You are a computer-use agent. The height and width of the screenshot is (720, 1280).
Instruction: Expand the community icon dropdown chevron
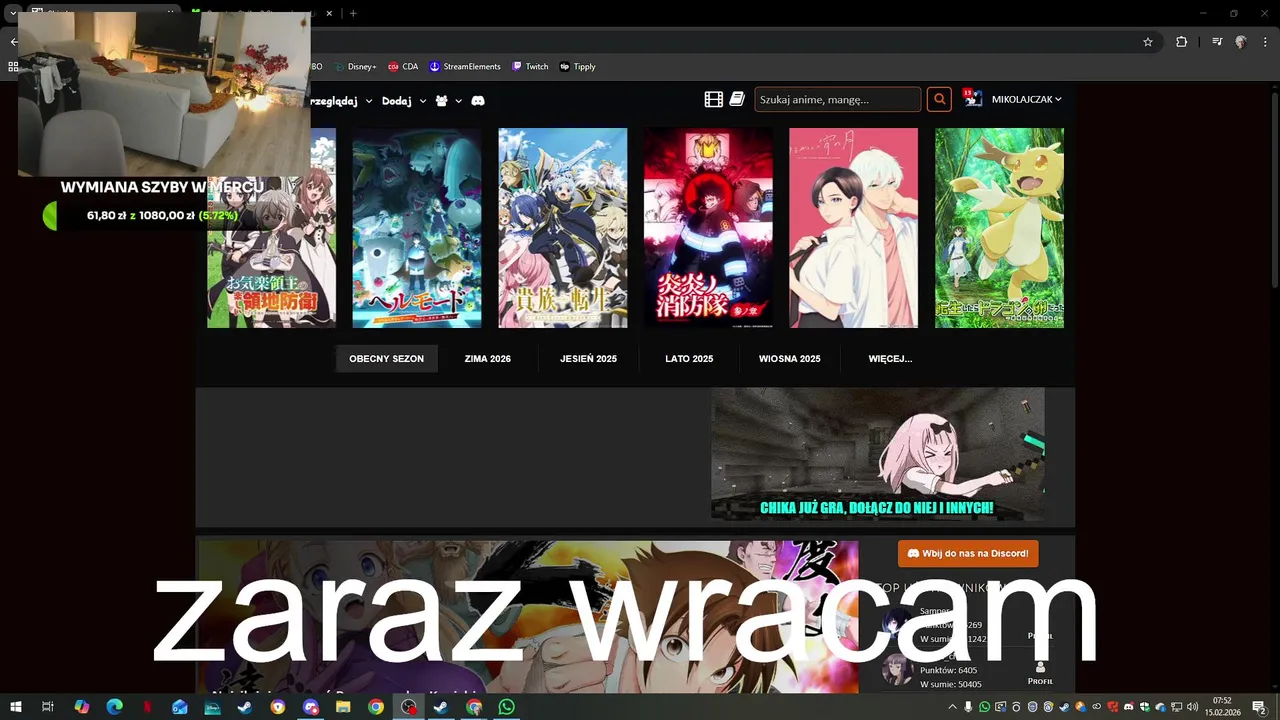(x=459, y=101)
